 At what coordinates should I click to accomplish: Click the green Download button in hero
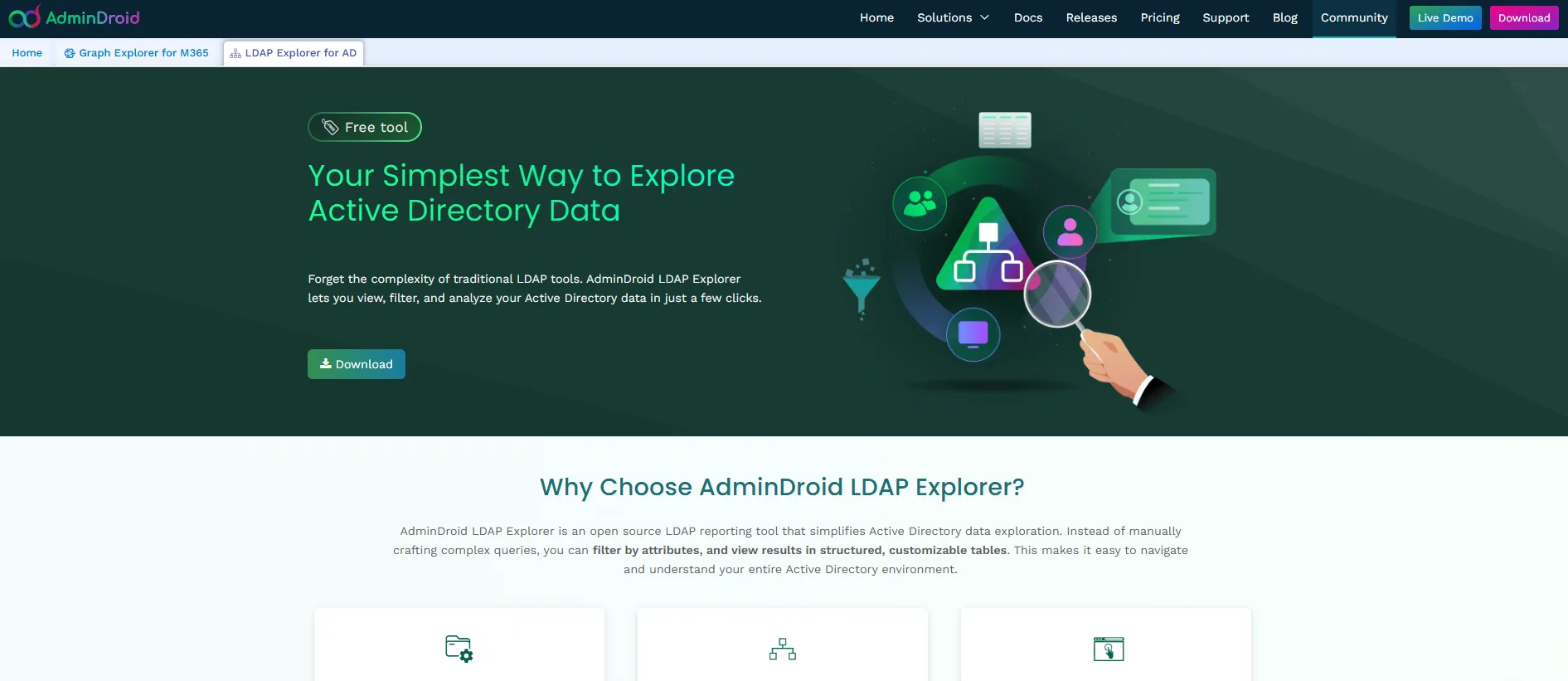point(356,364)
